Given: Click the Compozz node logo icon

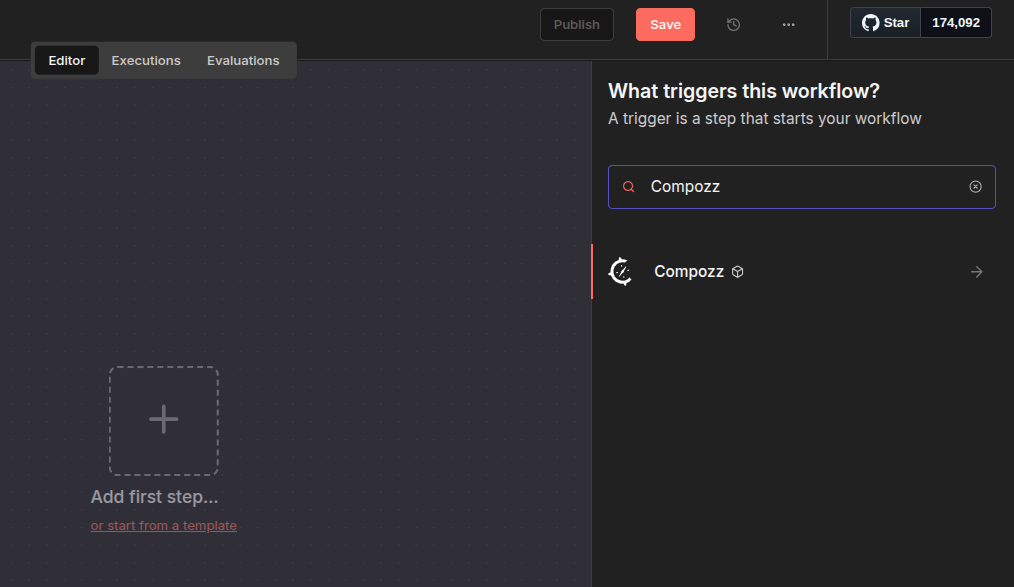Looking at the screenshot, I should pos(621,272).
